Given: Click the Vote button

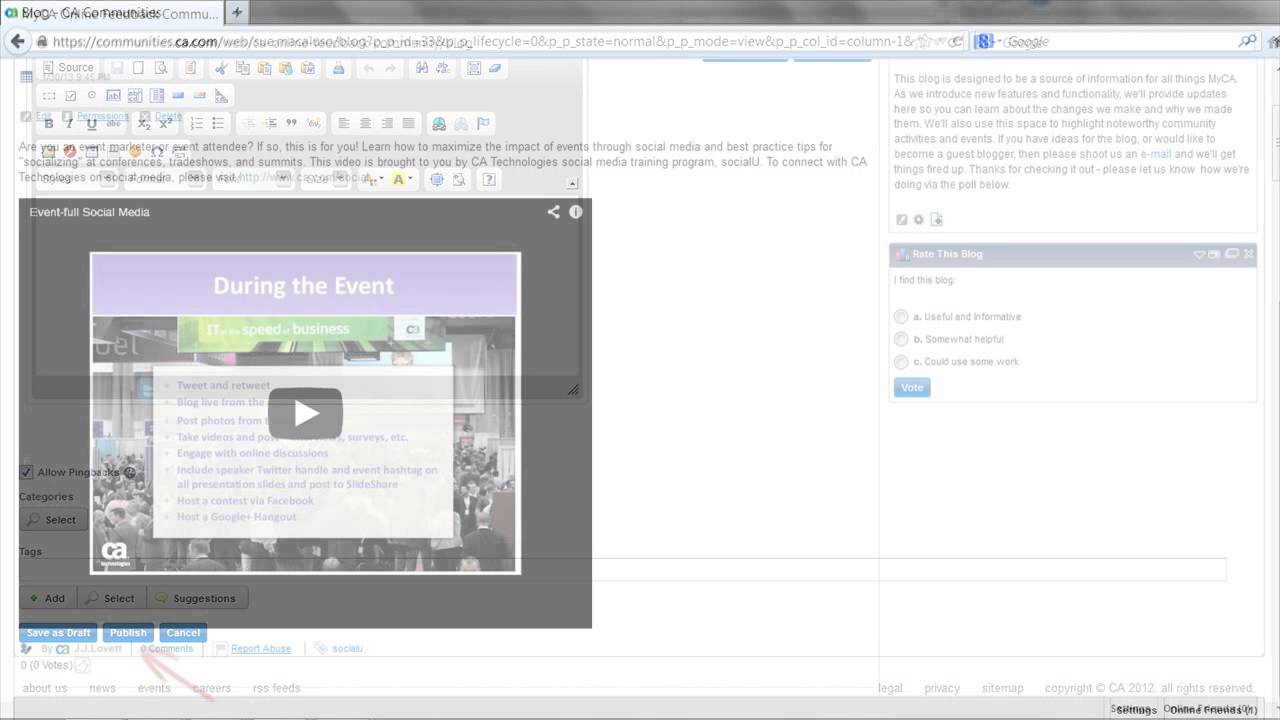Looking at the screenshot, I should point(912,388).
